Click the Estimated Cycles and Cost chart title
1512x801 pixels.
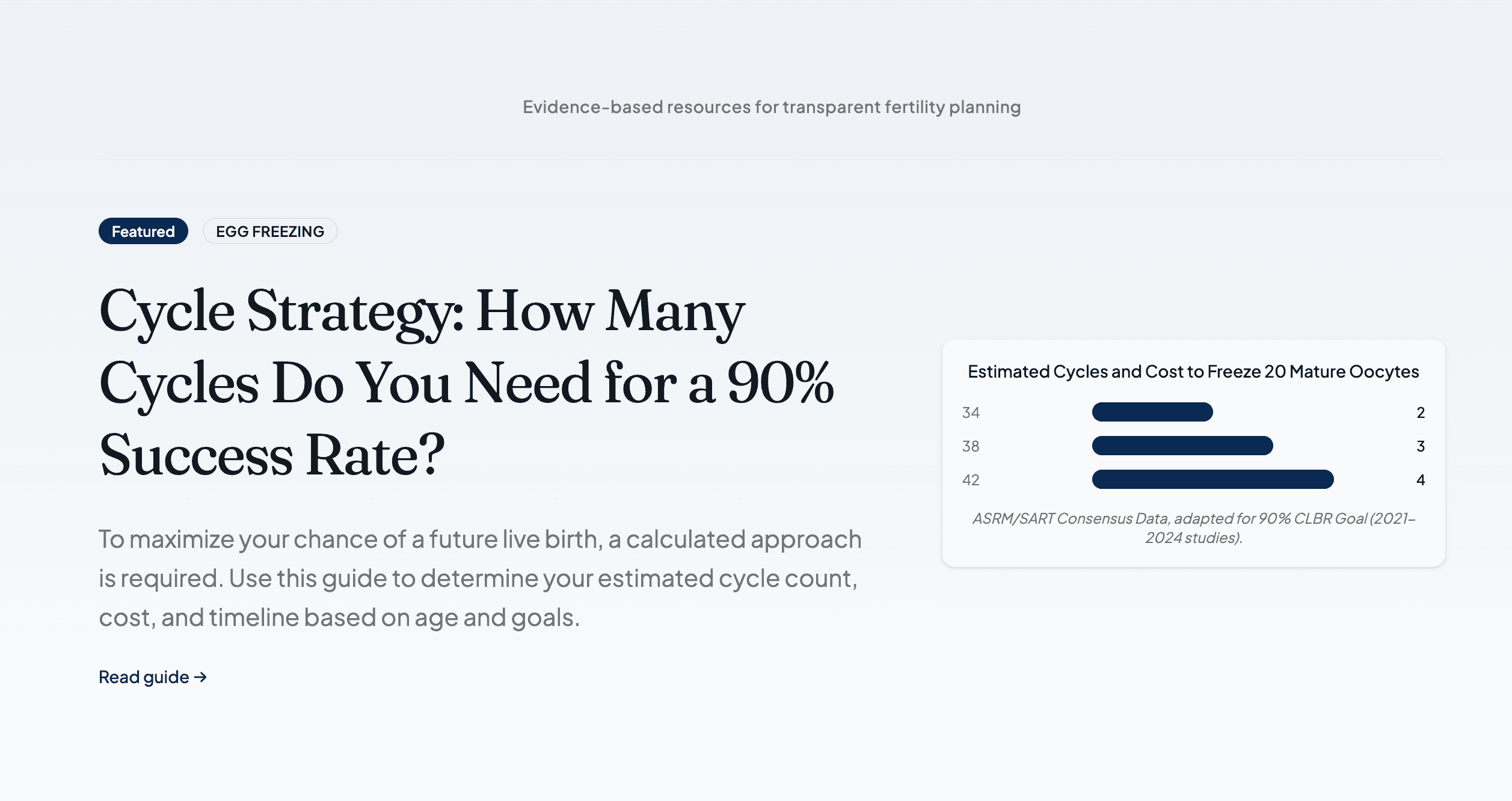(1193, 372)
